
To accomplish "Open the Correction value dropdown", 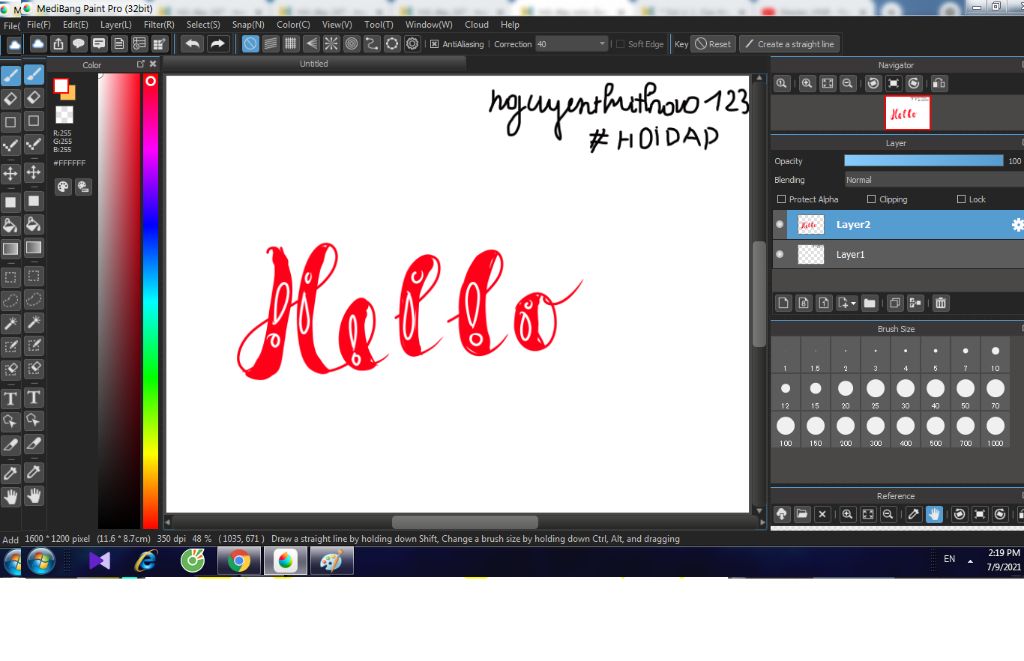I will point(602,44).
